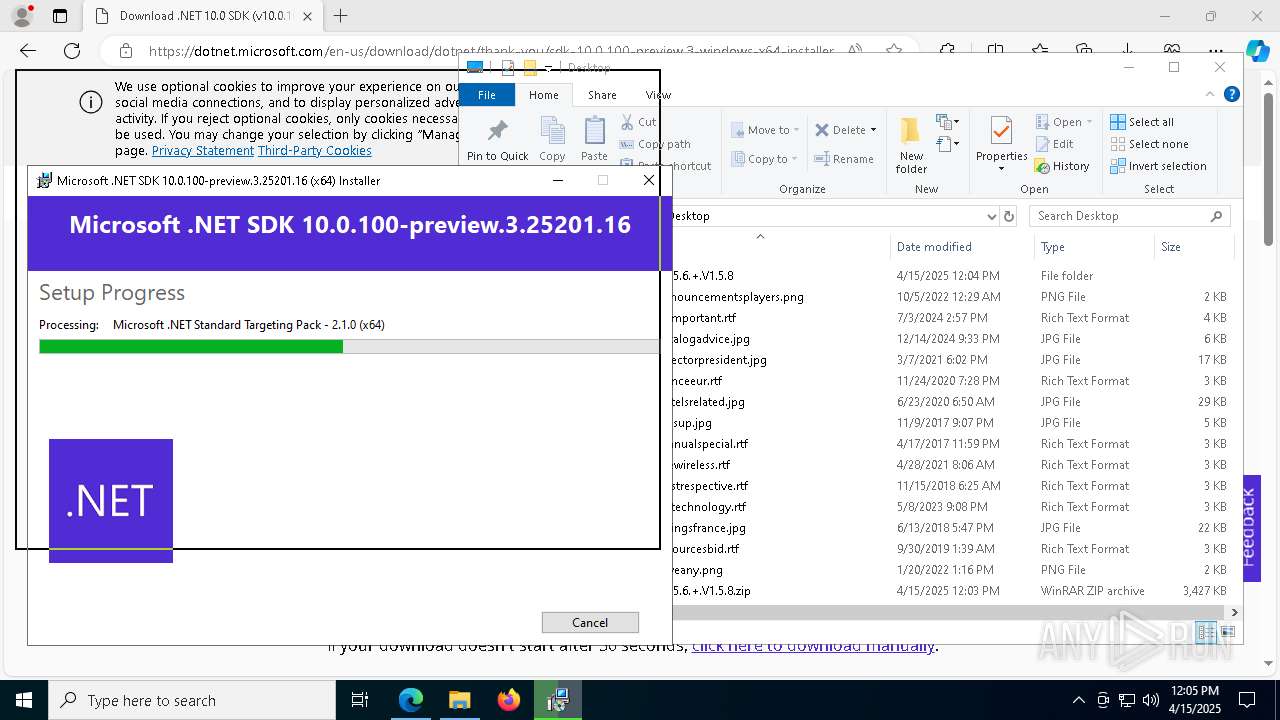
Task: Create a New folder from the ribbon
Action: point(911,146)
